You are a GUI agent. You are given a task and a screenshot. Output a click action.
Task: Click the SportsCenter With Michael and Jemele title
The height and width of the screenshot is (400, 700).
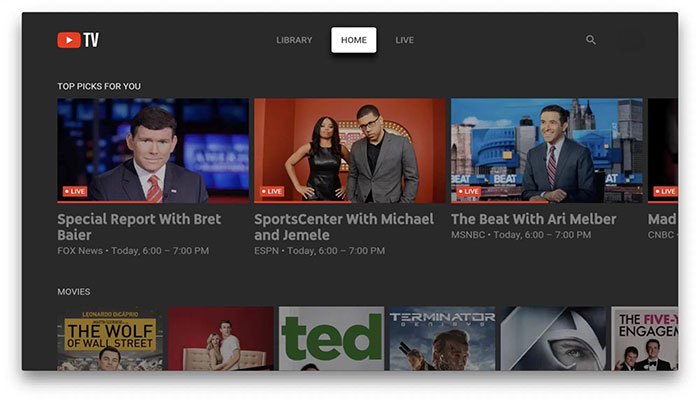point(344,227)
